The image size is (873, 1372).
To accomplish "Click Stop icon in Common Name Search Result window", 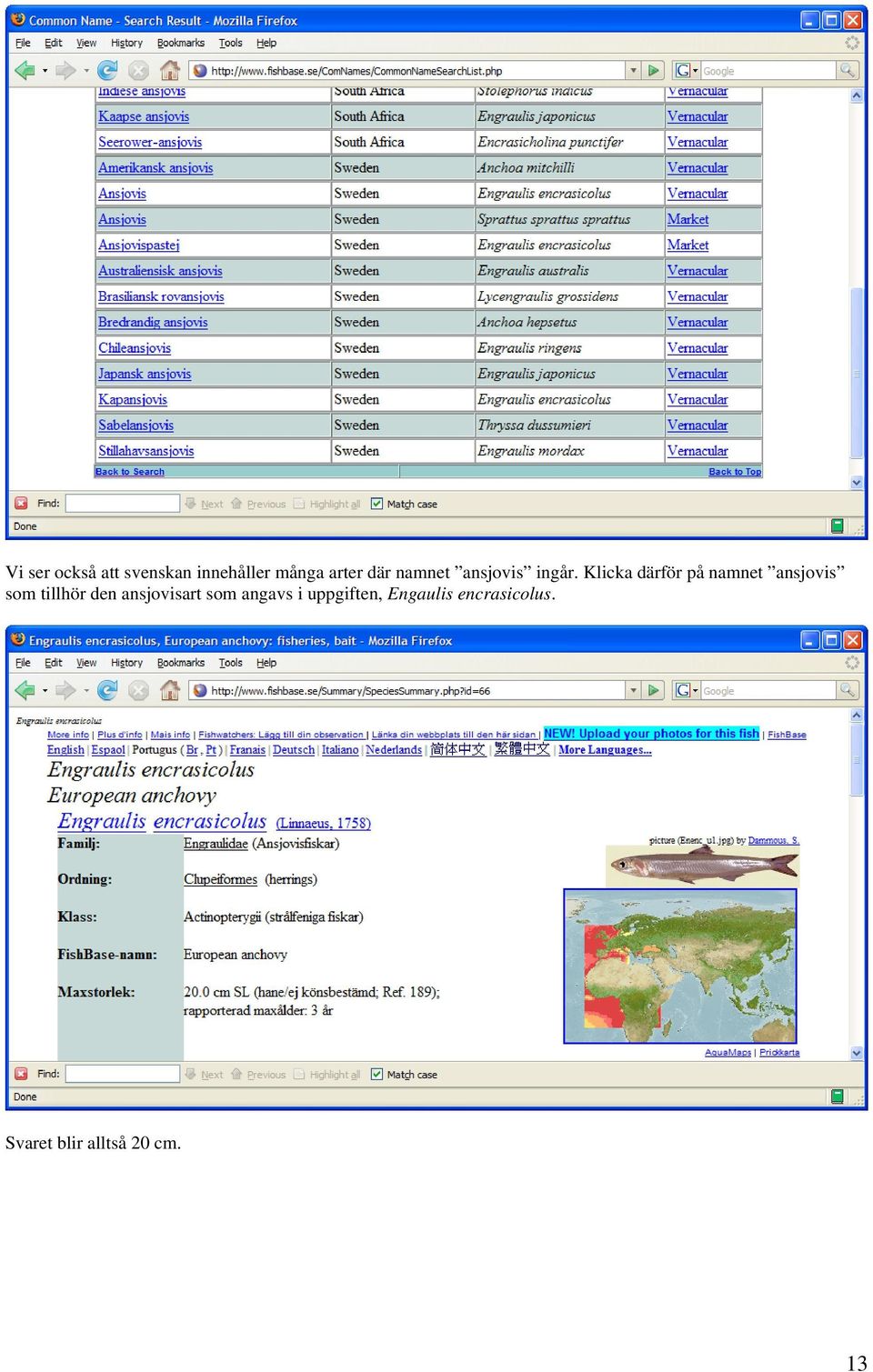I will tap(138, 70).
